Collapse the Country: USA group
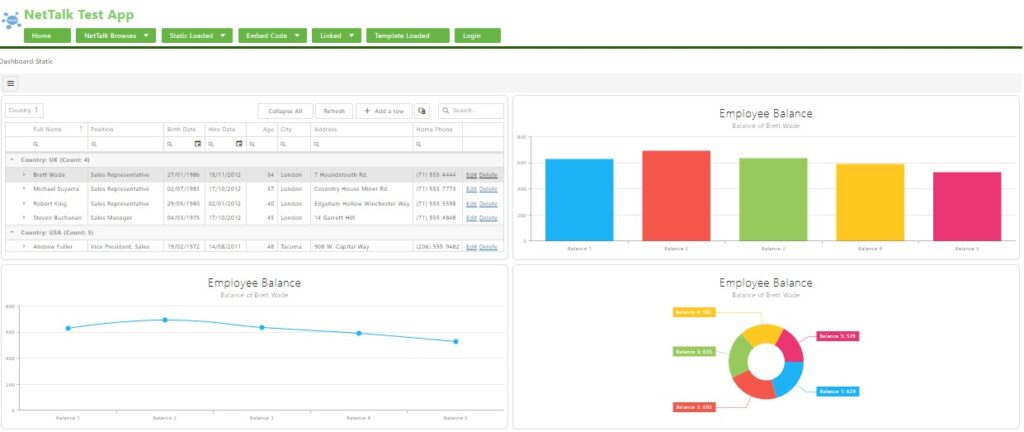Image resolution: width=1024 pixels, height=432 pixels. tap(12, 232)
